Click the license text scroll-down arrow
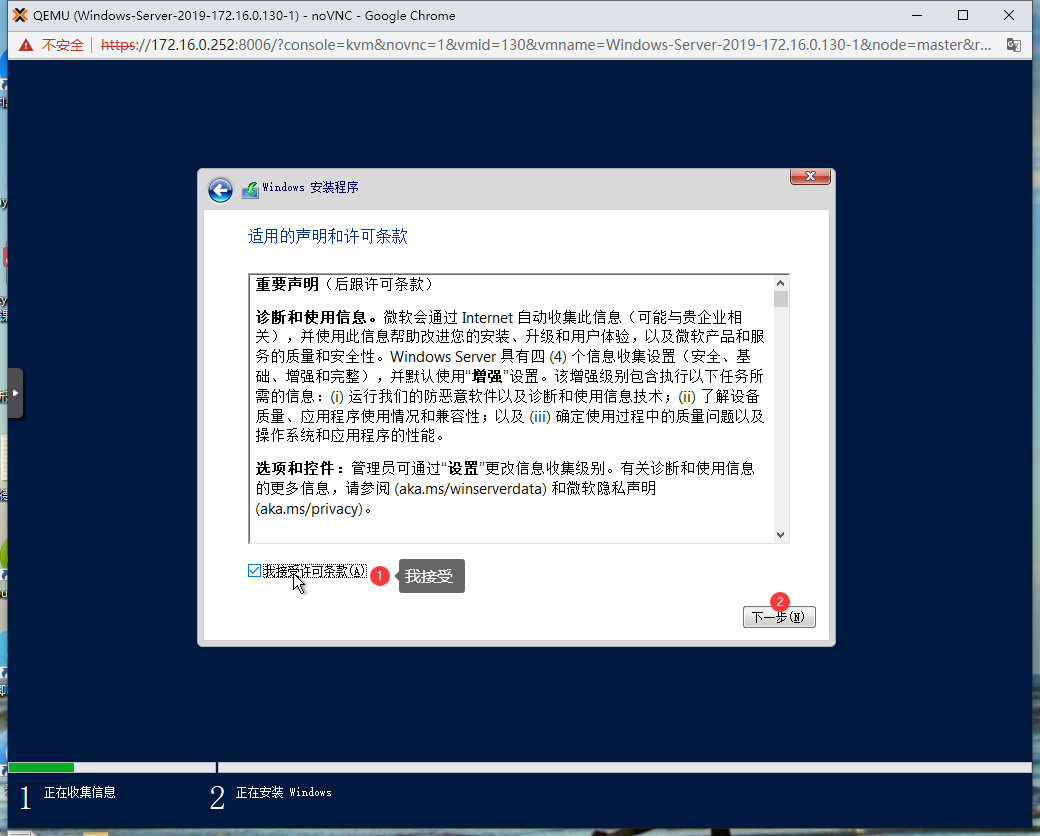 [781, 535]
